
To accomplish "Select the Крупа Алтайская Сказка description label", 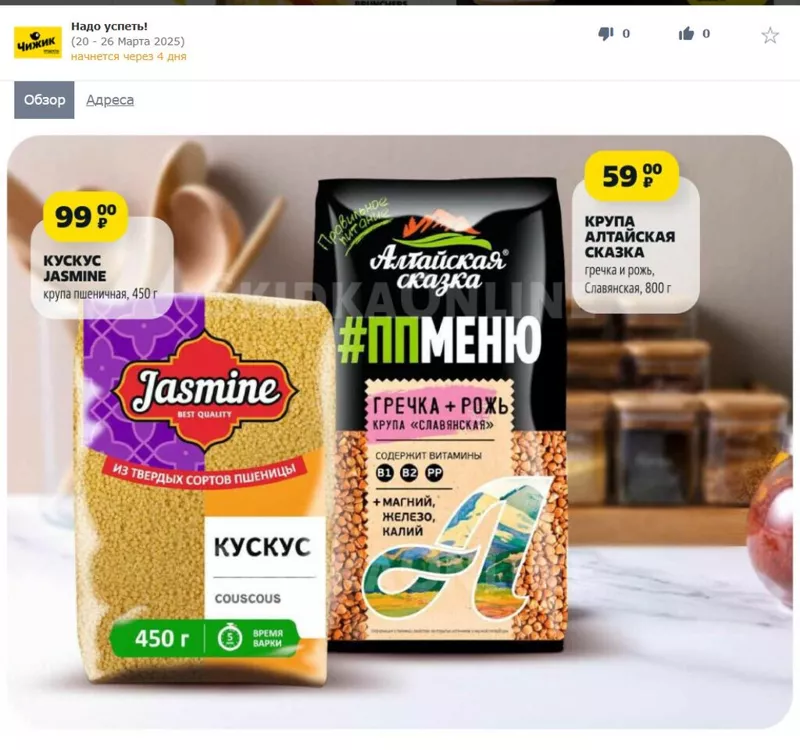I will click(636, 255).
